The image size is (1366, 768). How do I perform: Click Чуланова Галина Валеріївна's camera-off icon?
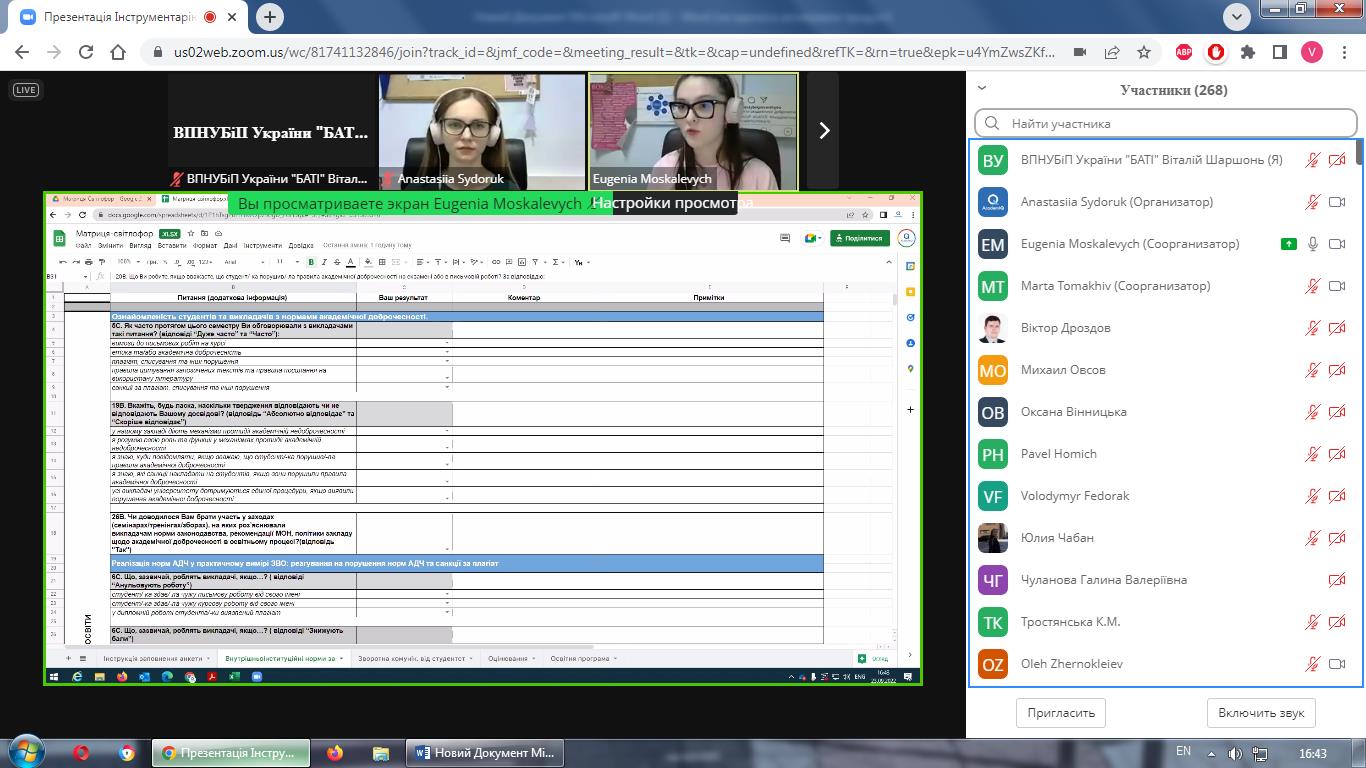(1337, 580)
